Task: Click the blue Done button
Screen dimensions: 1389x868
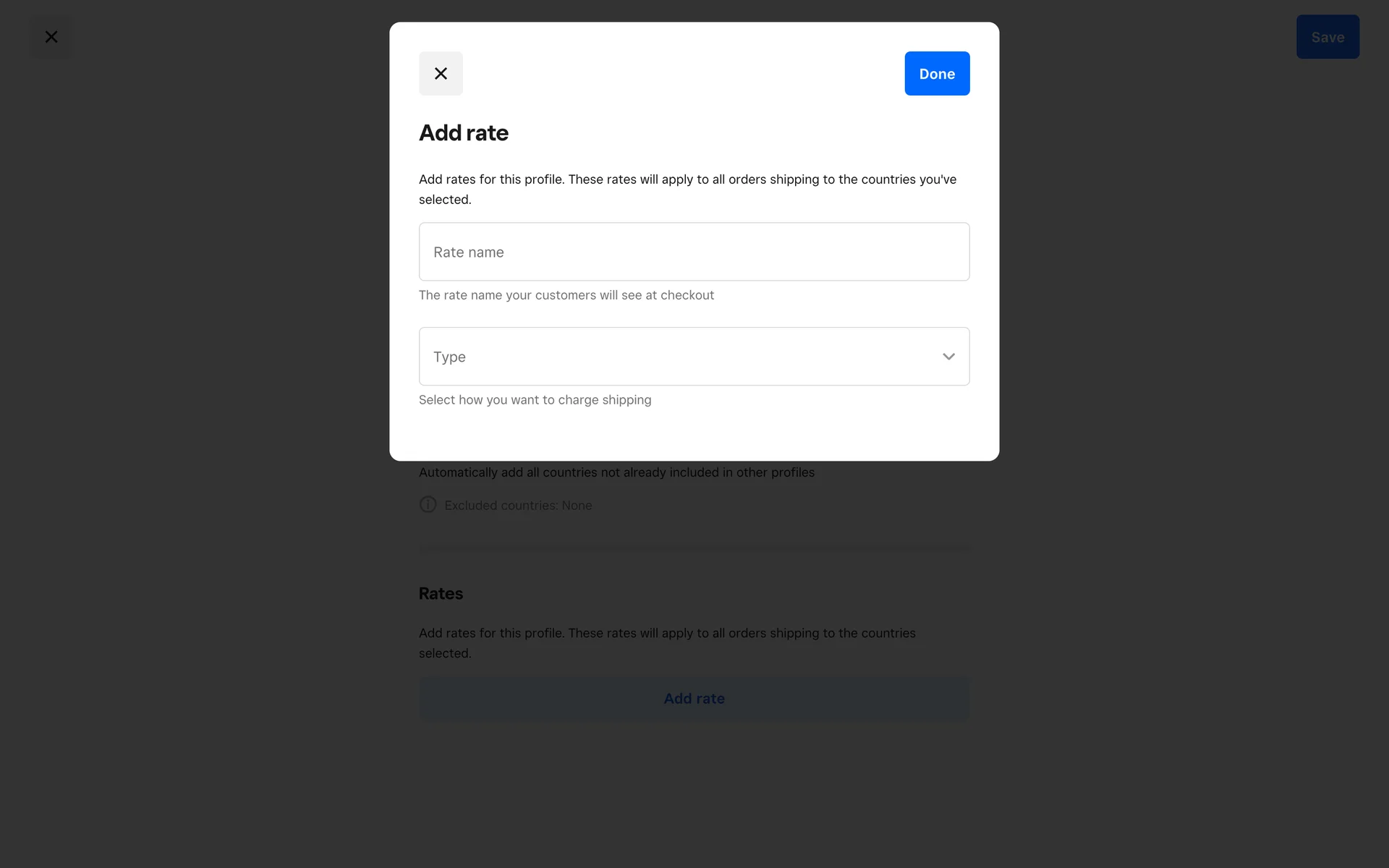Action: click(x=937, y=73)
